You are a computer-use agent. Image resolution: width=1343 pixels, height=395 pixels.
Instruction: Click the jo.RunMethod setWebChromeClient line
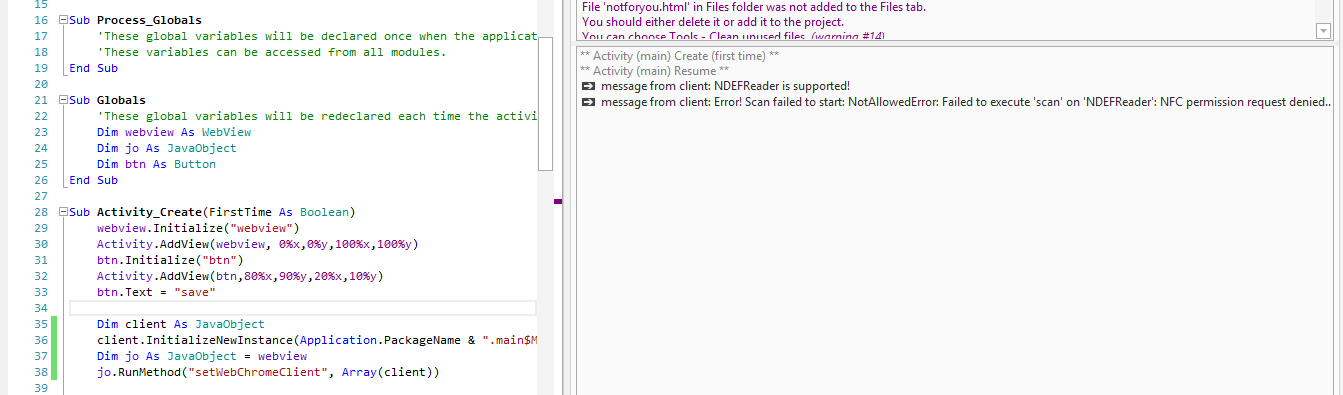pos(268,372)
